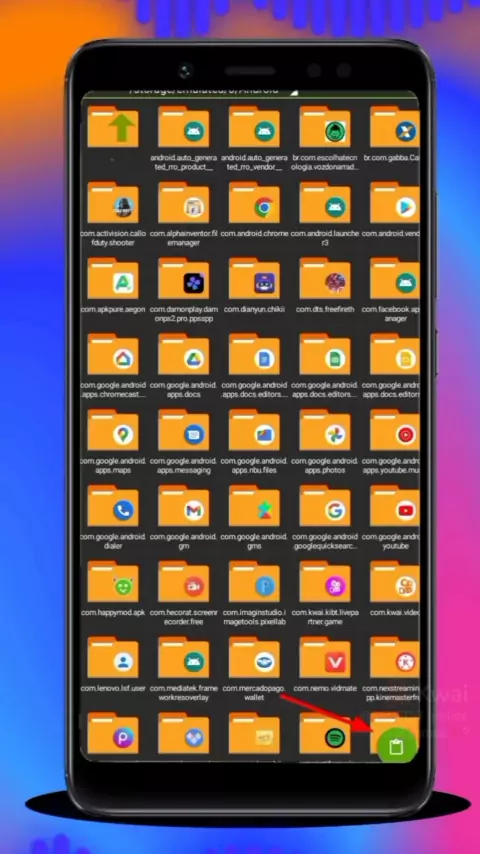Viewport: 480px width, 854px height.
Task: Open com.damonplay.damonps2.pro.ppsspp folder
Action: click(x=184, y=278)
